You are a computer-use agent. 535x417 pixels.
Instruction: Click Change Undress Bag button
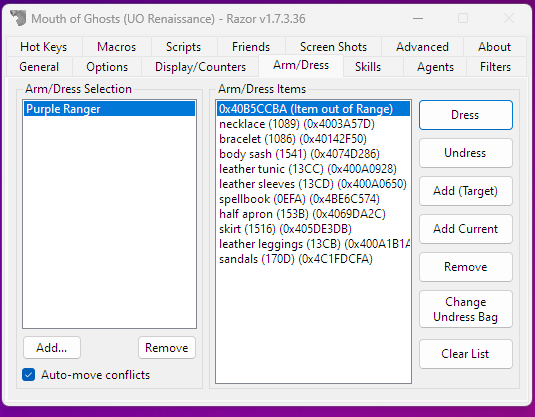click(x=465, y=309)
